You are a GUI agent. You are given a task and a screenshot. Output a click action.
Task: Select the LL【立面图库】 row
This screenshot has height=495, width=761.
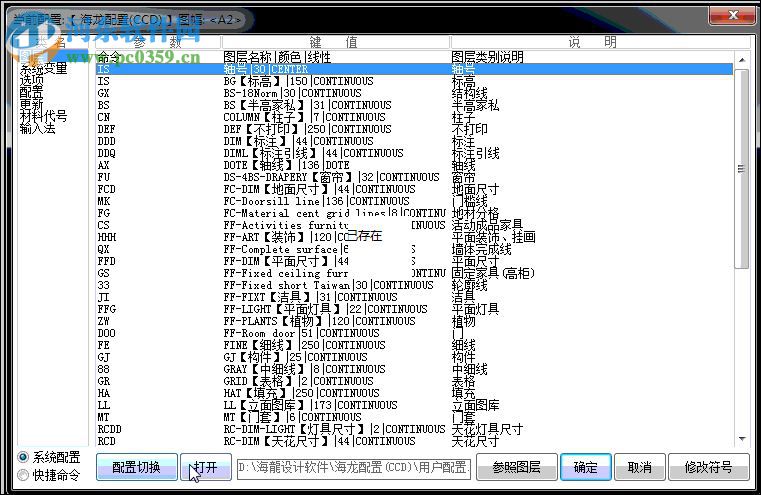point(414,405)
